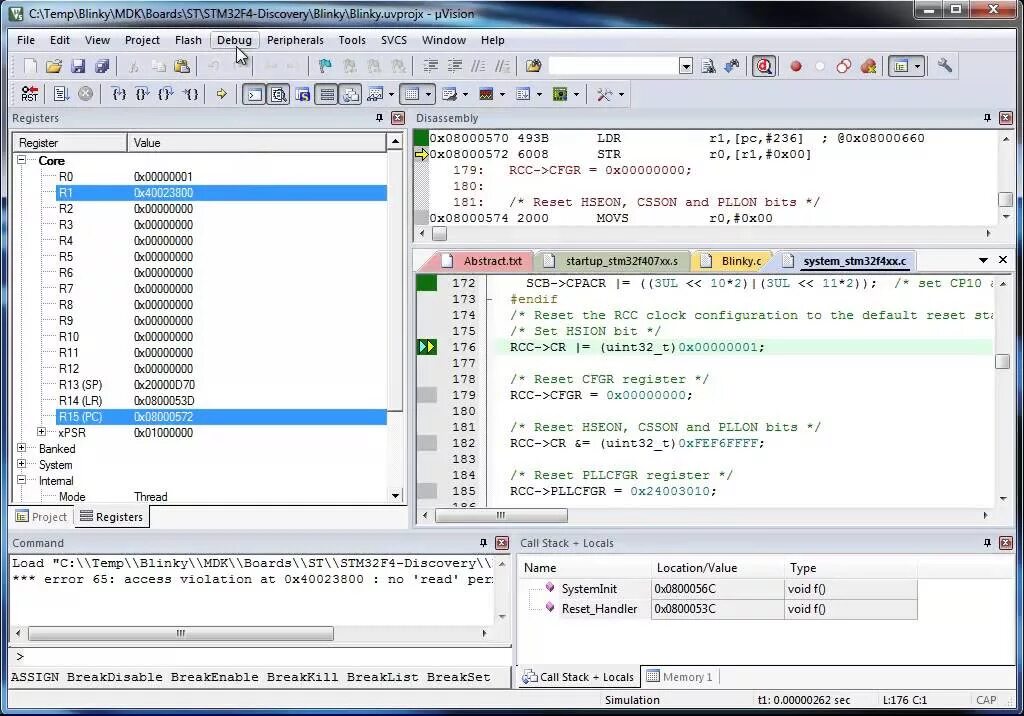Click the source editor horizontal scrollbar thumb

[501, 515]
